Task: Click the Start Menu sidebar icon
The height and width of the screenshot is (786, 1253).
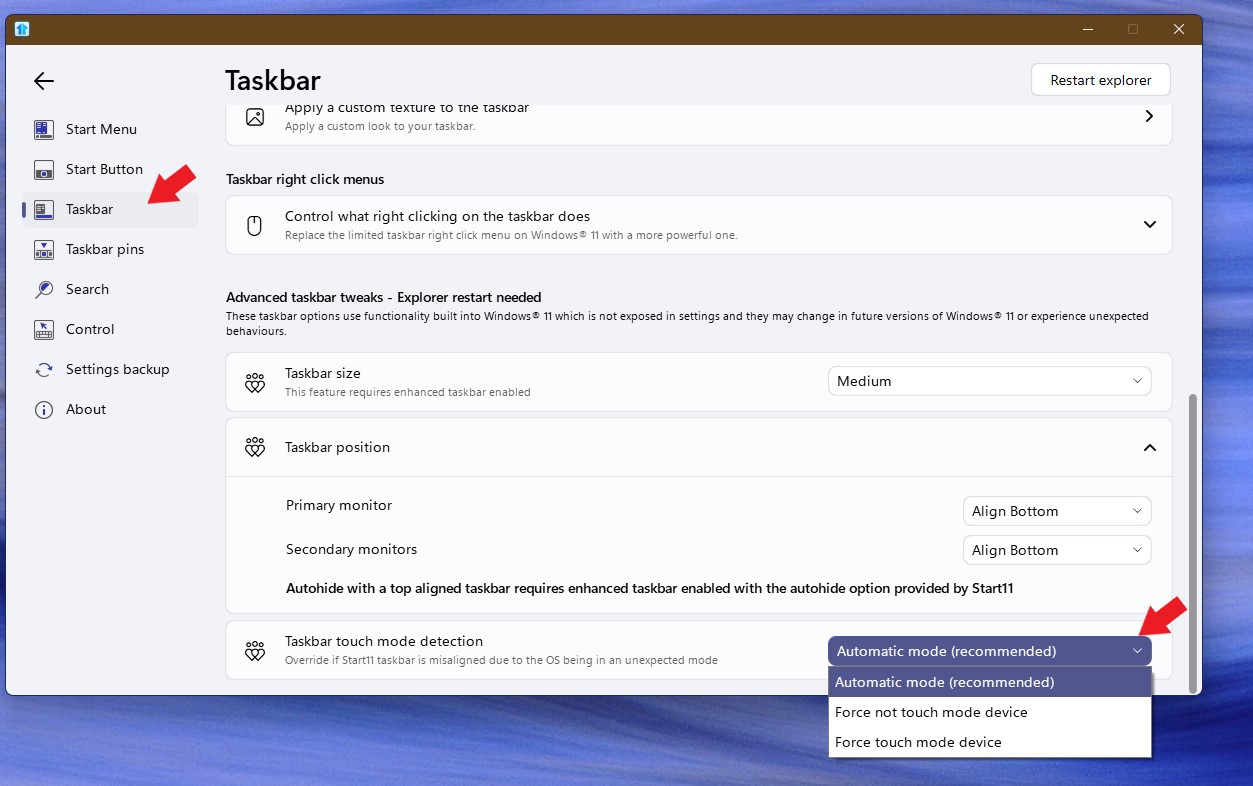Action: click(44, 129)
